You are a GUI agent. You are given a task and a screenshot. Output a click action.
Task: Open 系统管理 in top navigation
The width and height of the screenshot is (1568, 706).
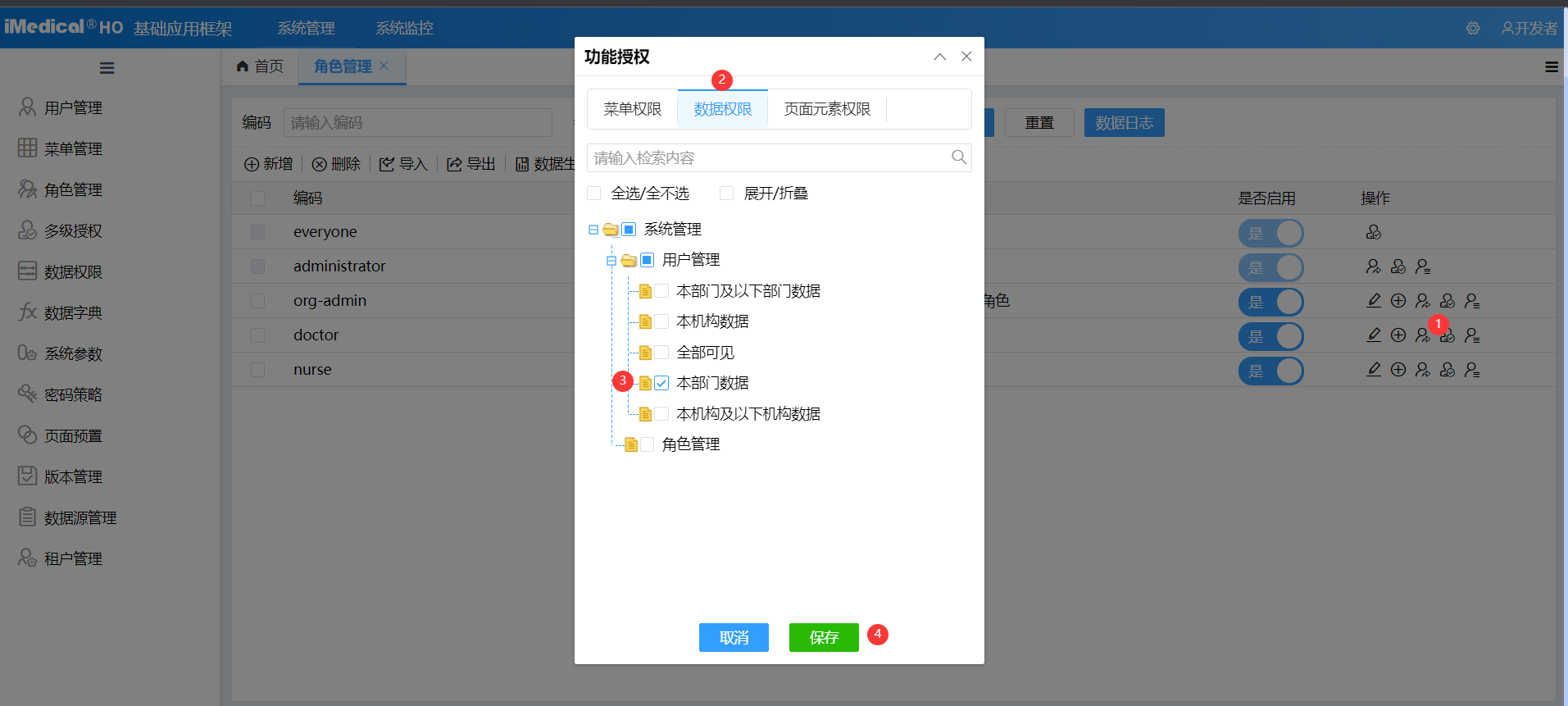point(307,28)
